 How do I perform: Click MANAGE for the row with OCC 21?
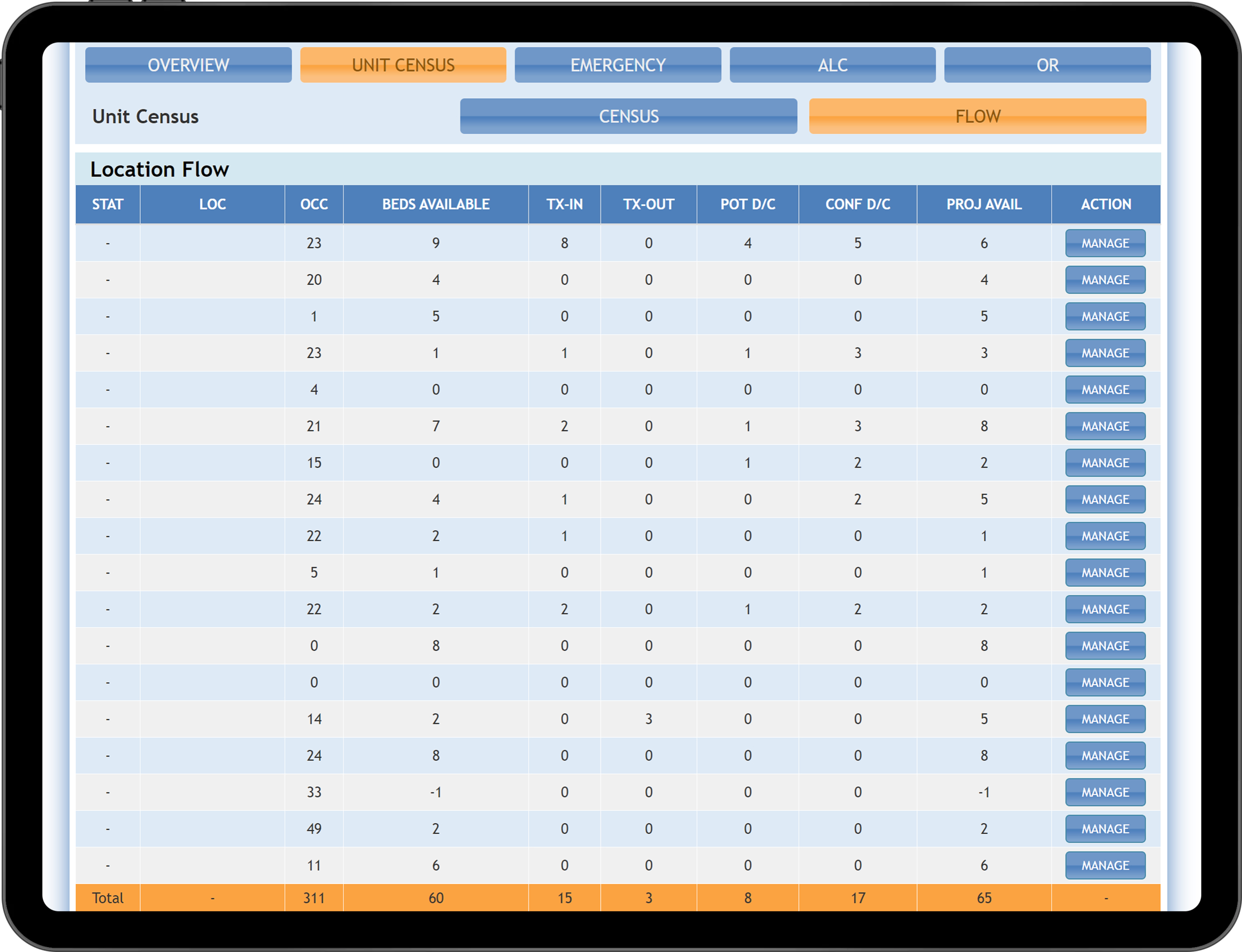[1105, 426]
